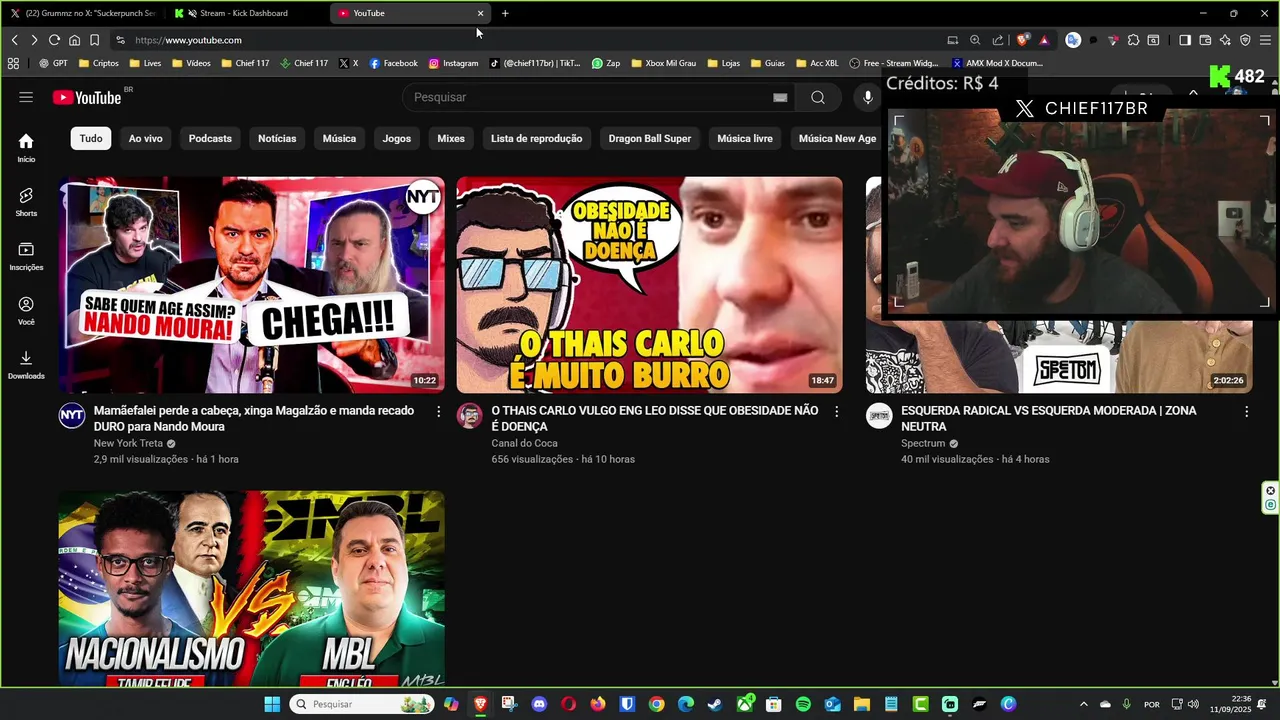This screenshot has height=720, width=1280.
Task: Bookmark this page with bookmark icon
Action: (94, 40)
